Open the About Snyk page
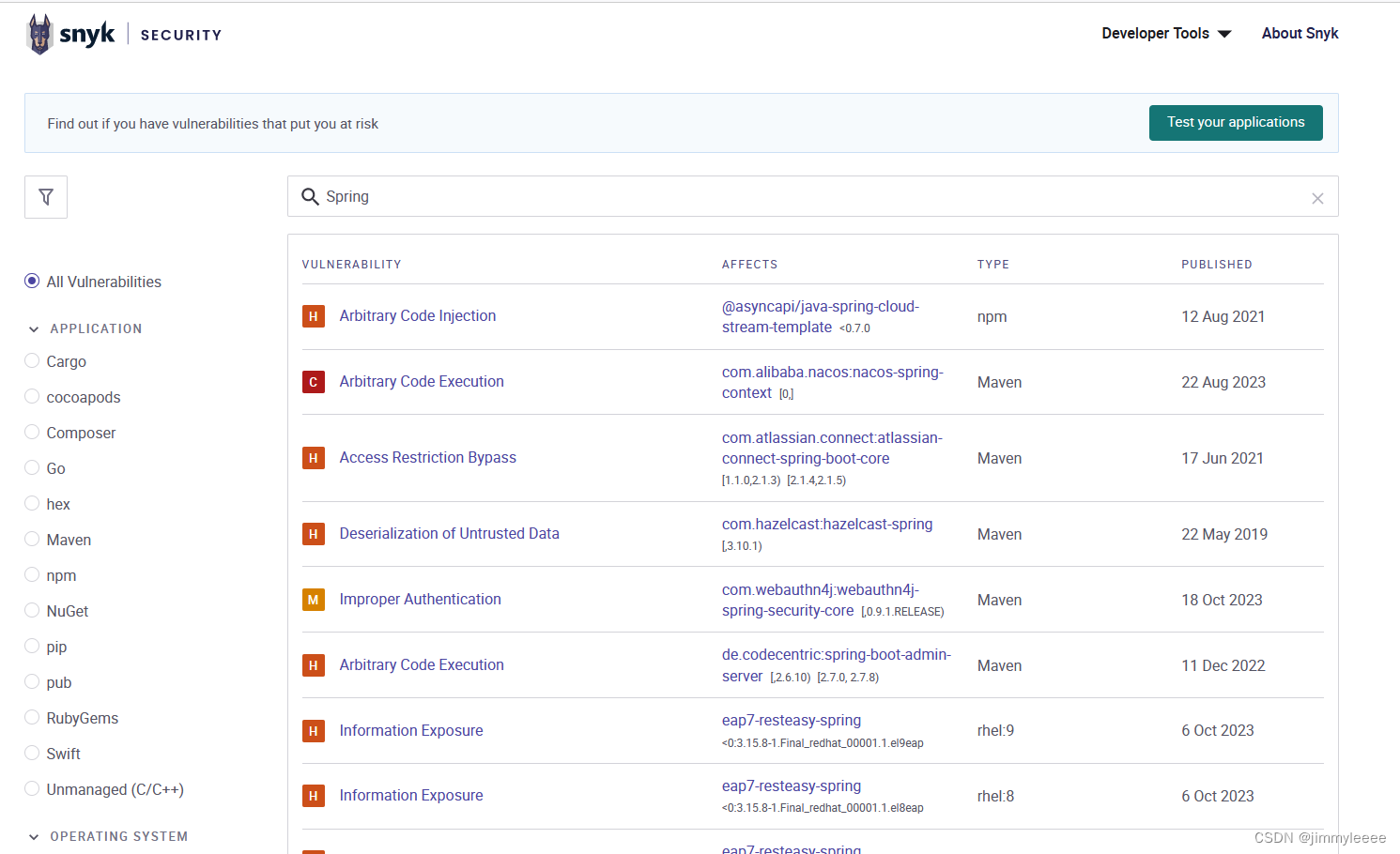Screen dimensions: 1400x854 point(1300,34)
